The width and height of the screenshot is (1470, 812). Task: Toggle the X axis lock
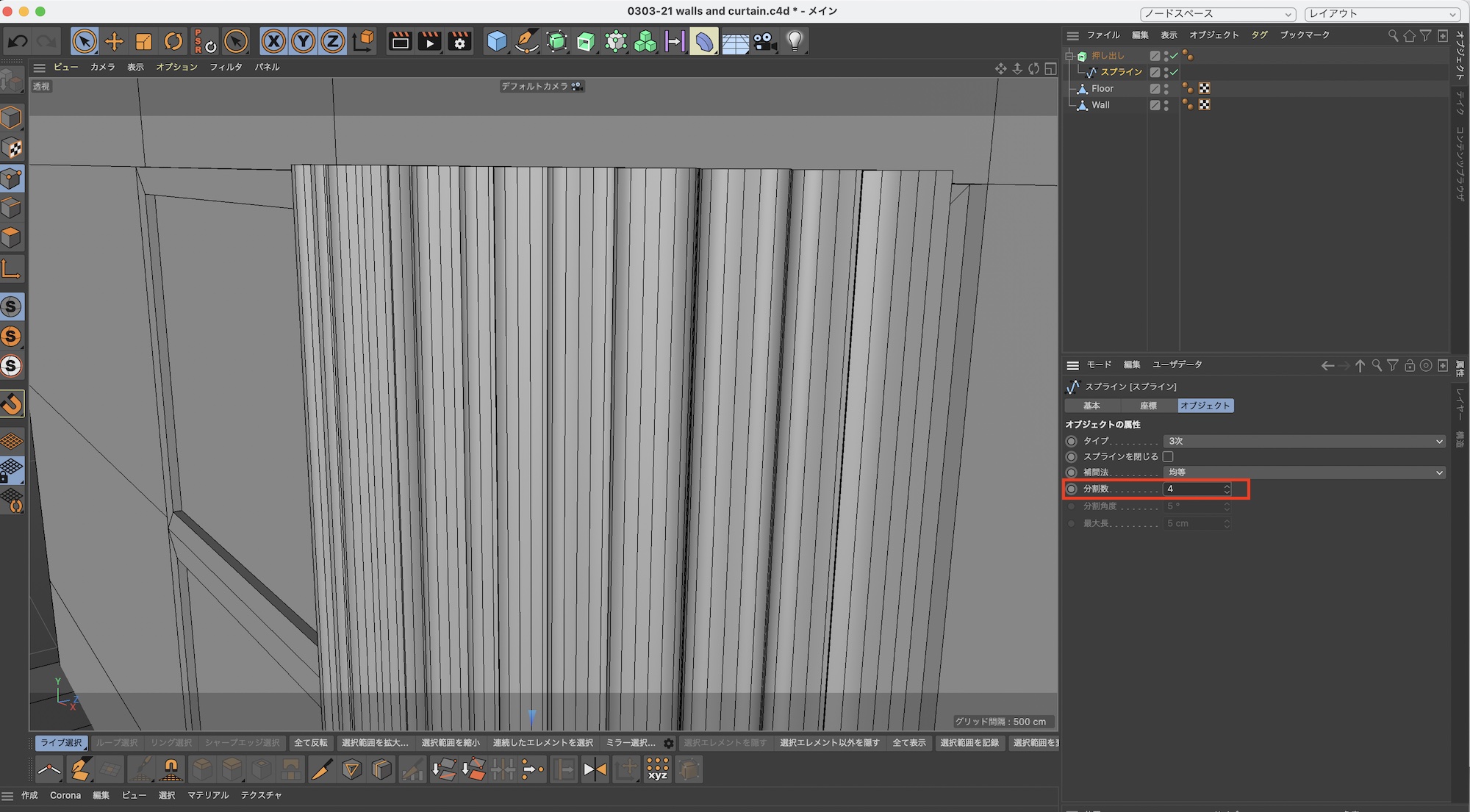click(x=273, y=41)
